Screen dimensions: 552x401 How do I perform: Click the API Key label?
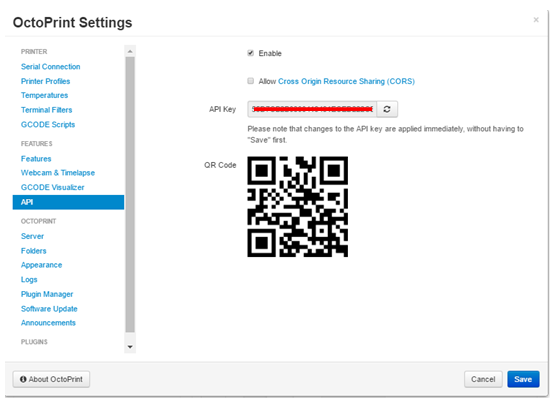pyautogui.click(x=222, y=109)
